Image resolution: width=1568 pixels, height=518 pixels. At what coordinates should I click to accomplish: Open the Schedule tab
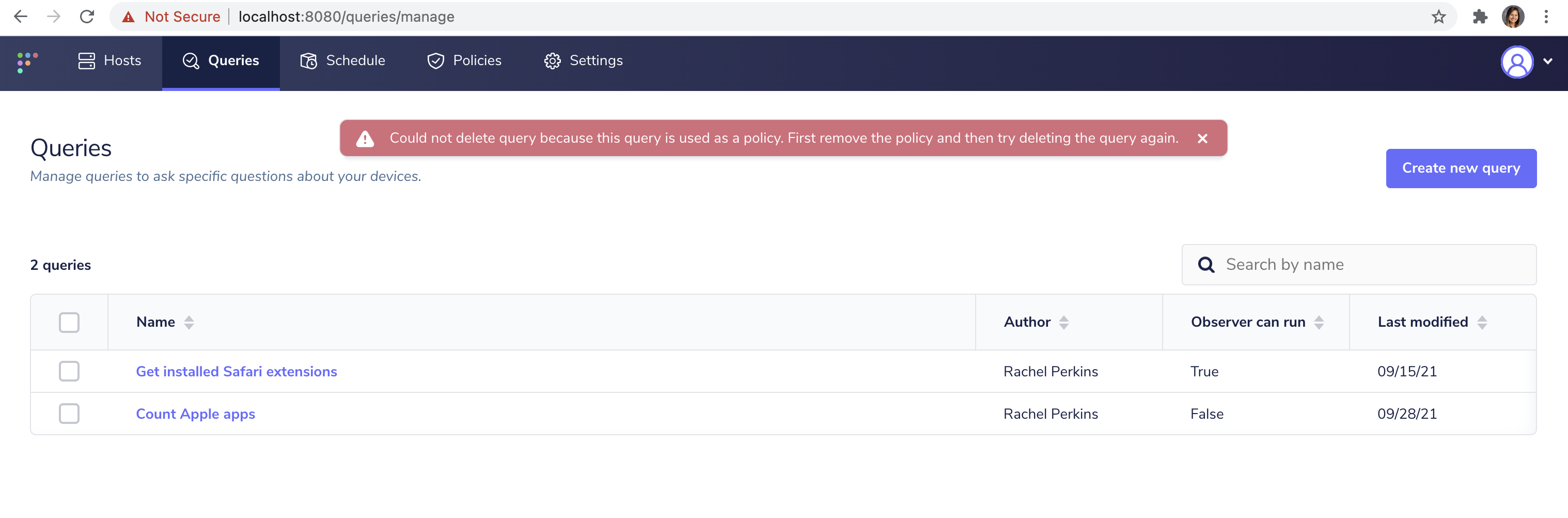343,61
